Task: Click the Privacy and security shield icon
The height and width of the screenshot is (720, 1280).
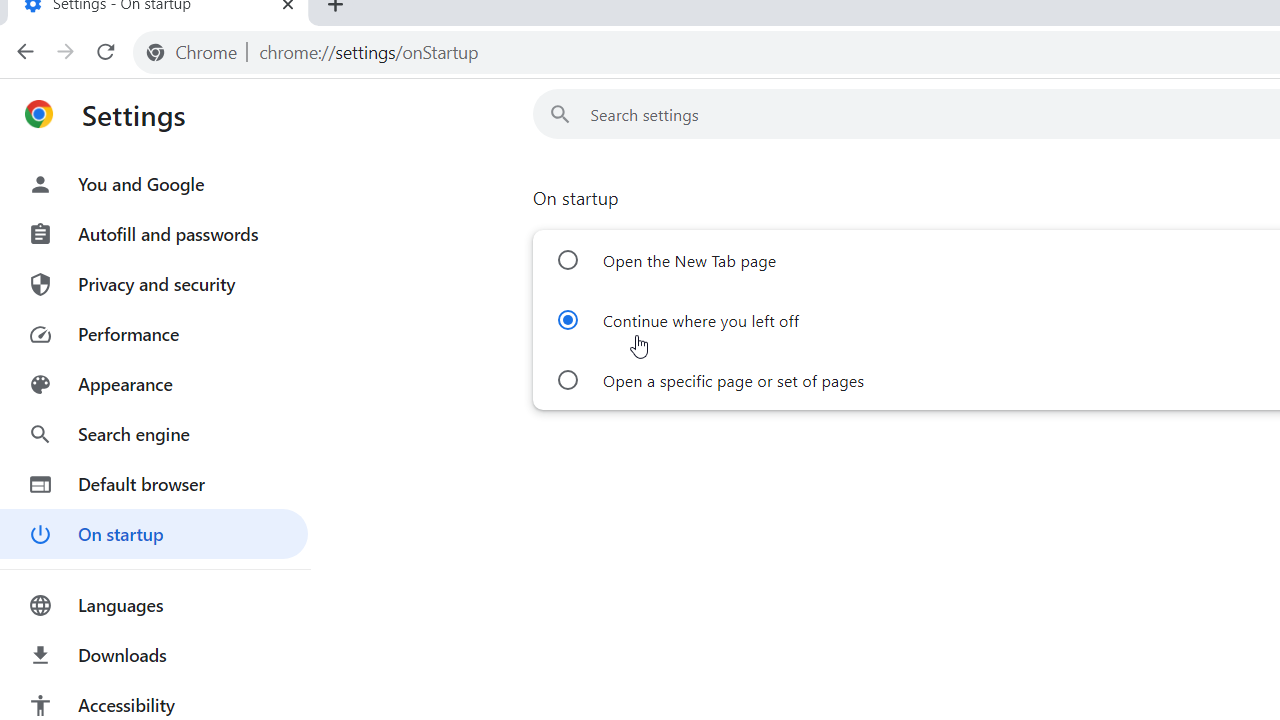Action: (x=40, y=284)
